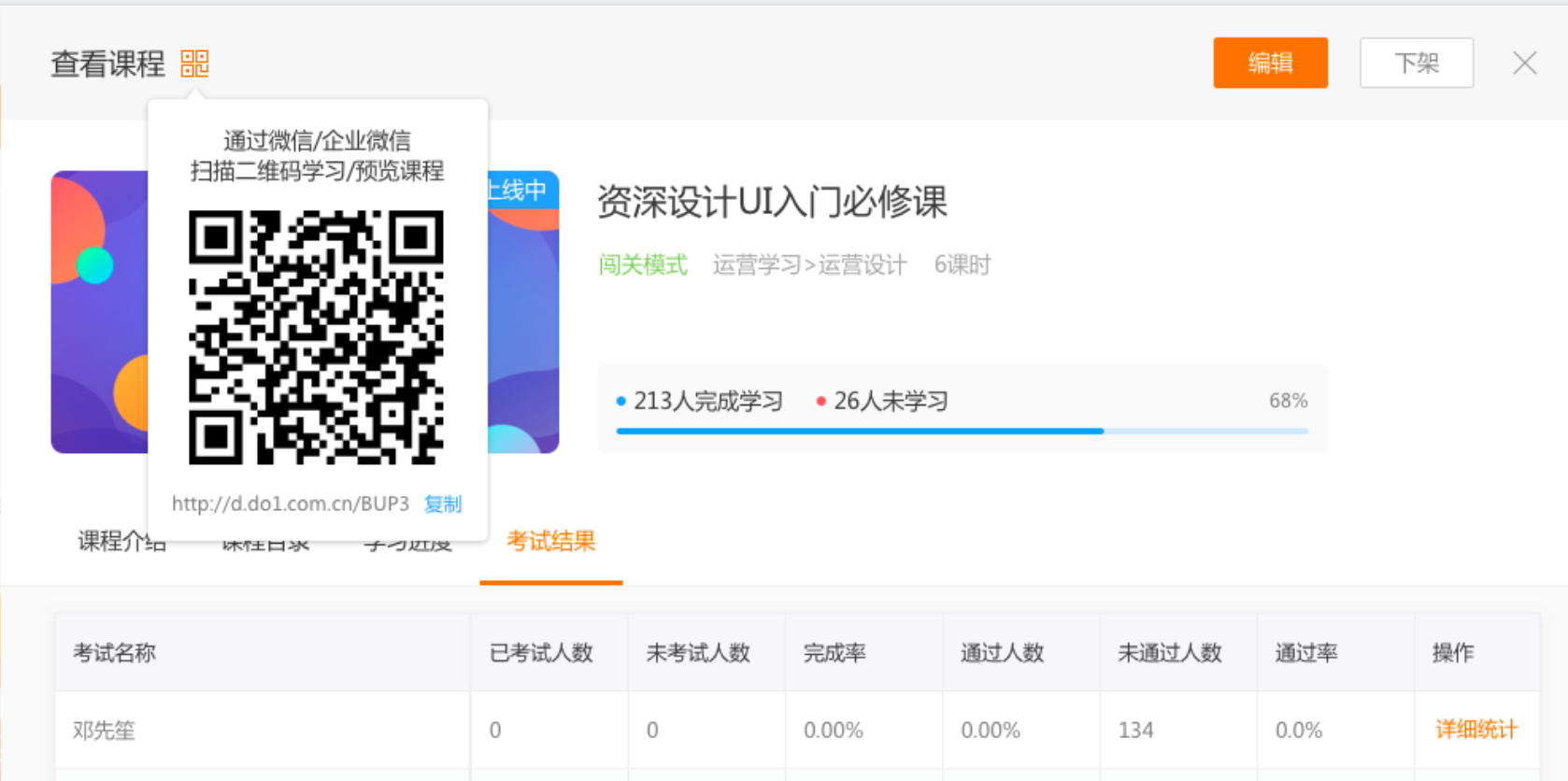Select the URL text http://d.do1.com.cn/BUP3

(x=291, y=504)
